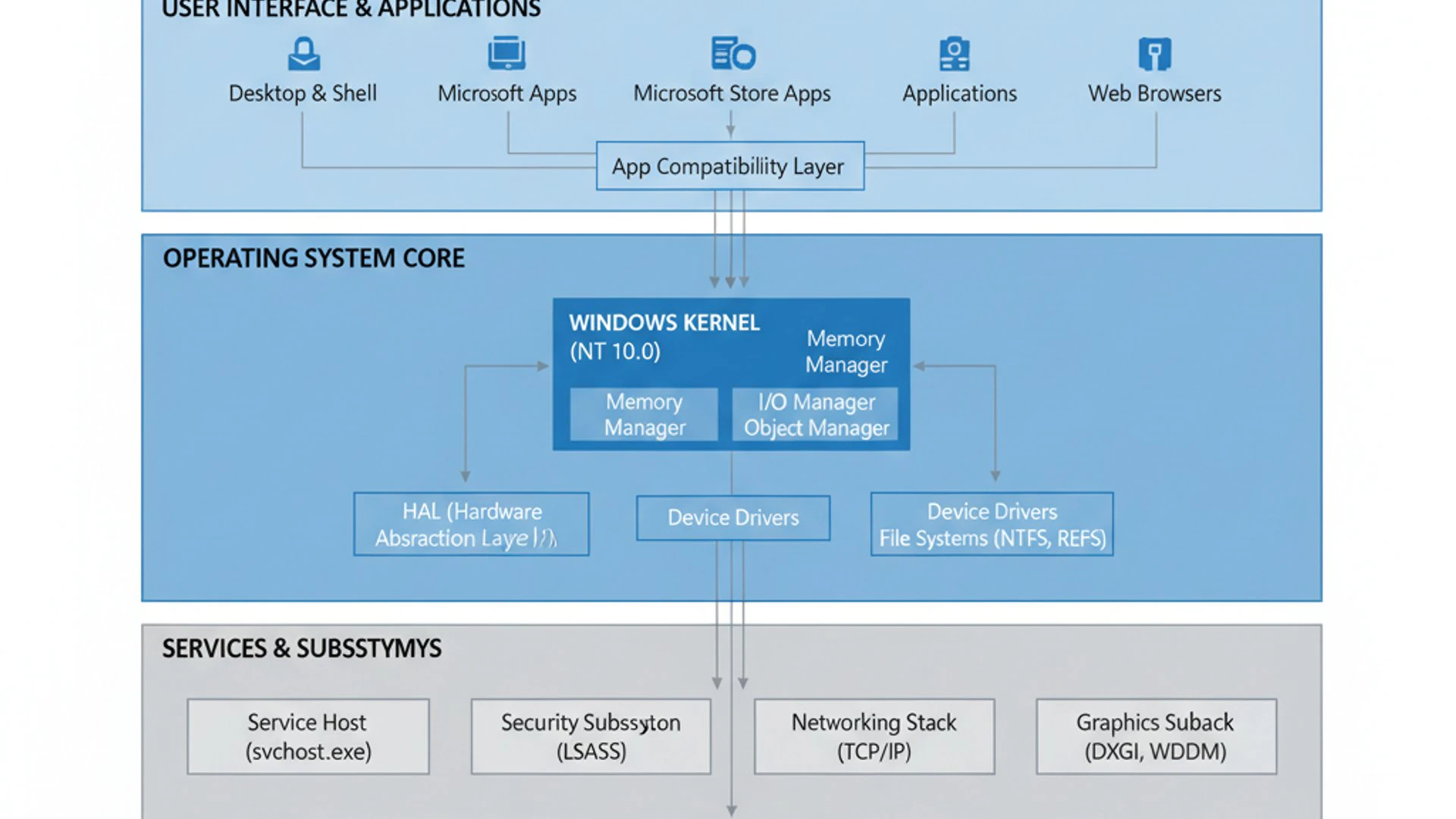Select the Web Browsers label
Image resolution: width=1456 pixels, height=819 pixels.
[1155, 93]
